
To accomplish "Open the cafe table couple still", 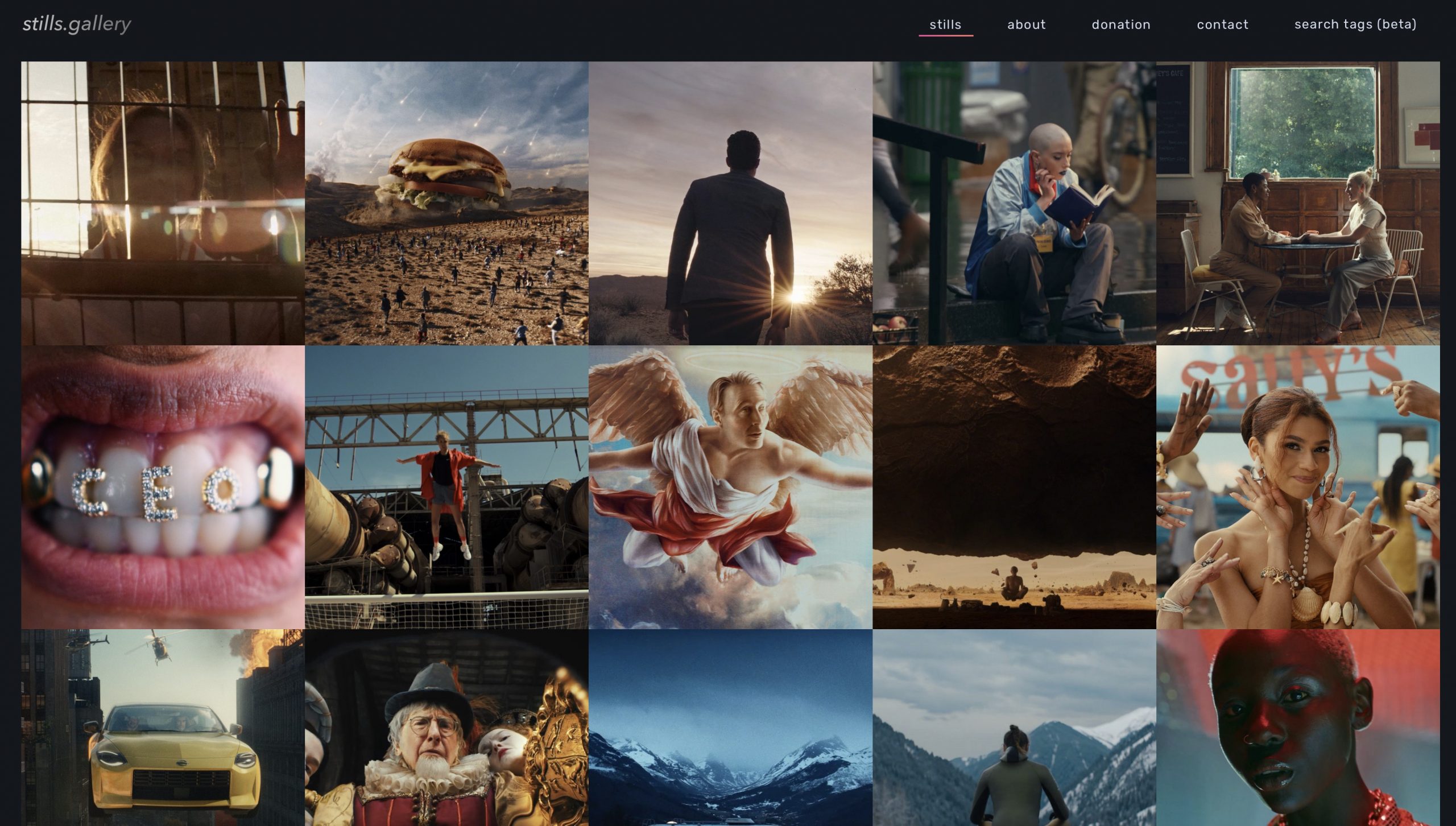I will pos(1298,203).
